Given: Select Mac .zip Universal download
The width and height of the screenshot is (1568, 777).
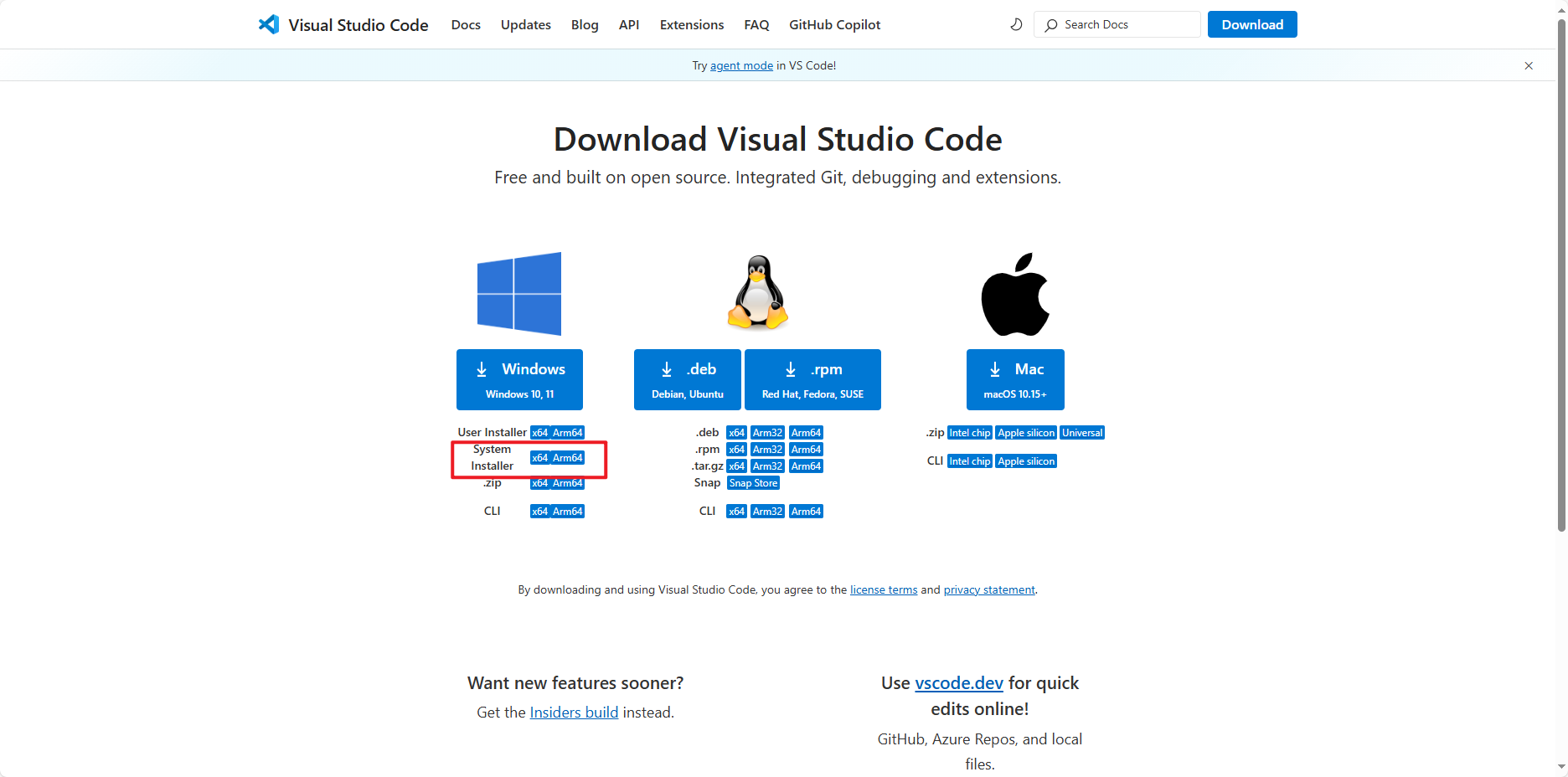Looking at the screenshot, I should click(1082, 433).
